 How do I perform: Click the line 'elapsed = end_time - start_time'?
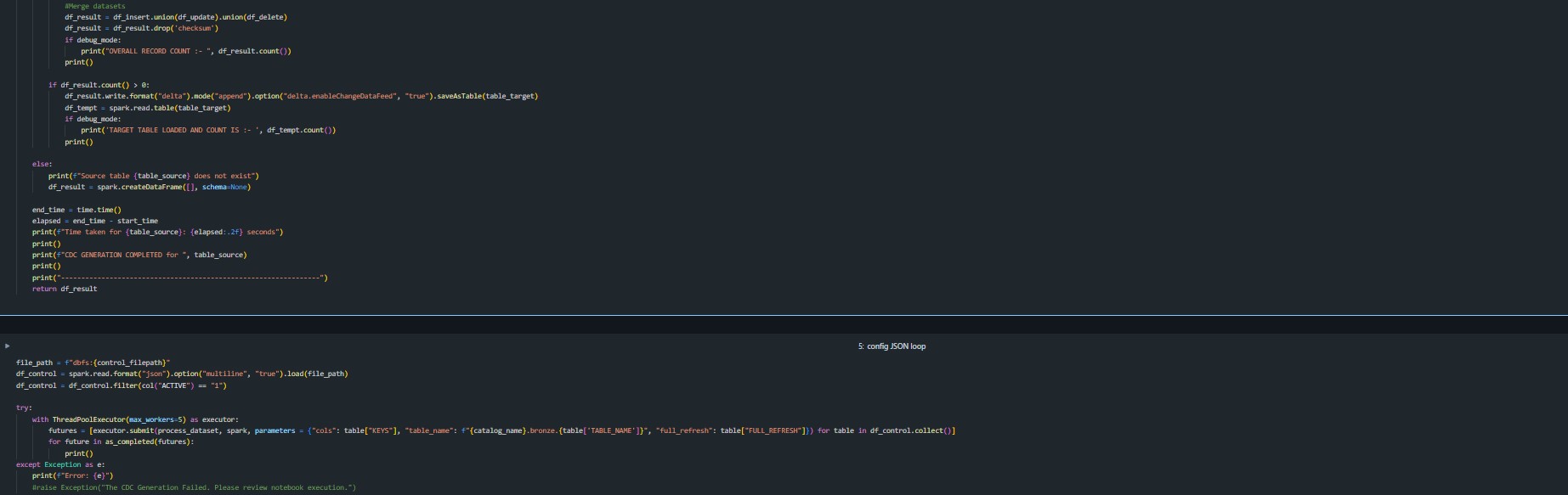click(x=95, y=221)
